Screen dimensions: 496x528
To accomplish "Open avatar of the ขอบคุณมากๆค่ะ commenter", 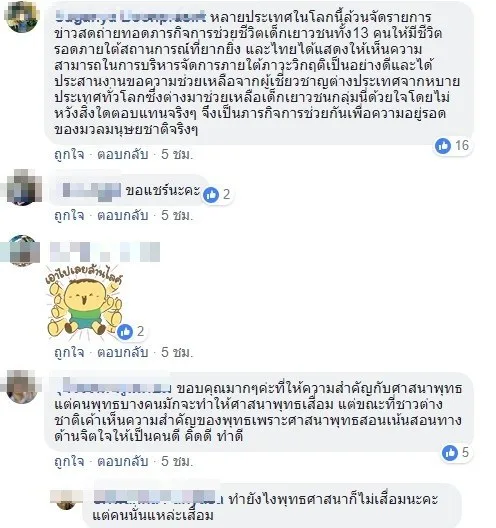I will (x=22, y=386).
